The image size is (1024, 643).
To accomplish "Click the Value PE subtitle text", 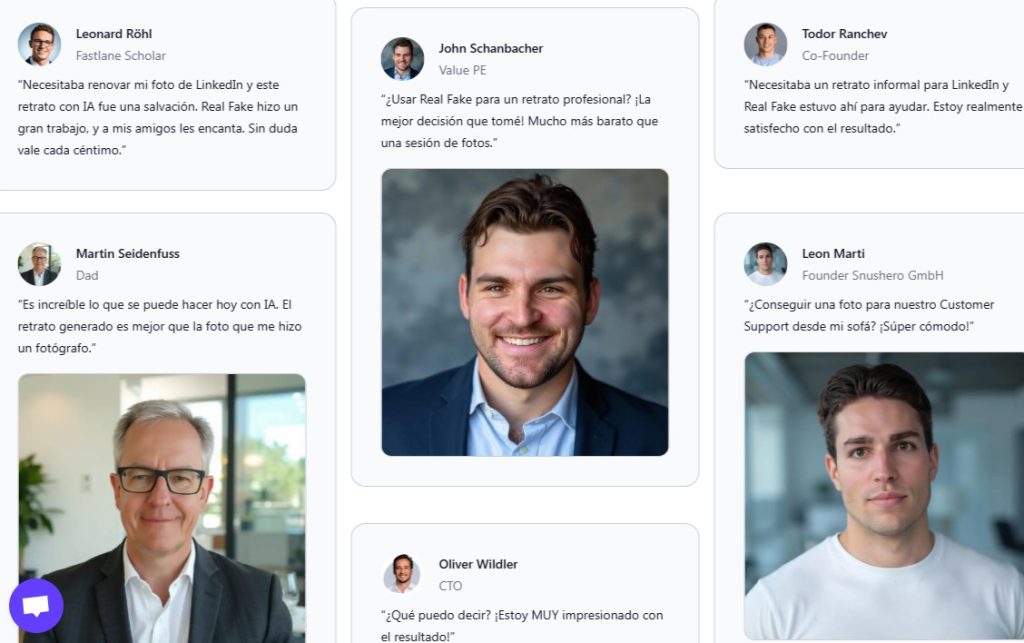I will tap(462, 71).
